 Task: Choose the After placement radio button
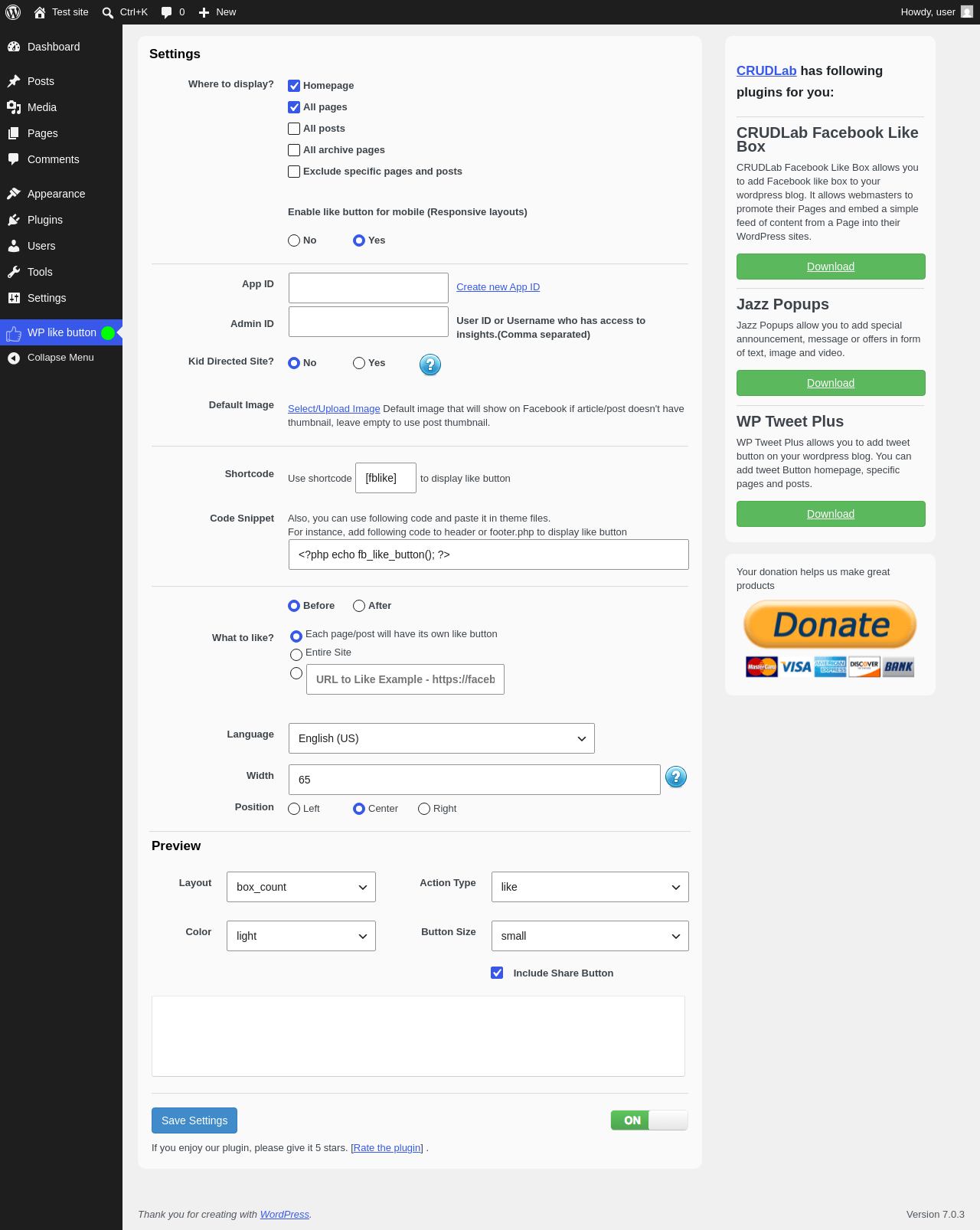click(x=359, y=606)
